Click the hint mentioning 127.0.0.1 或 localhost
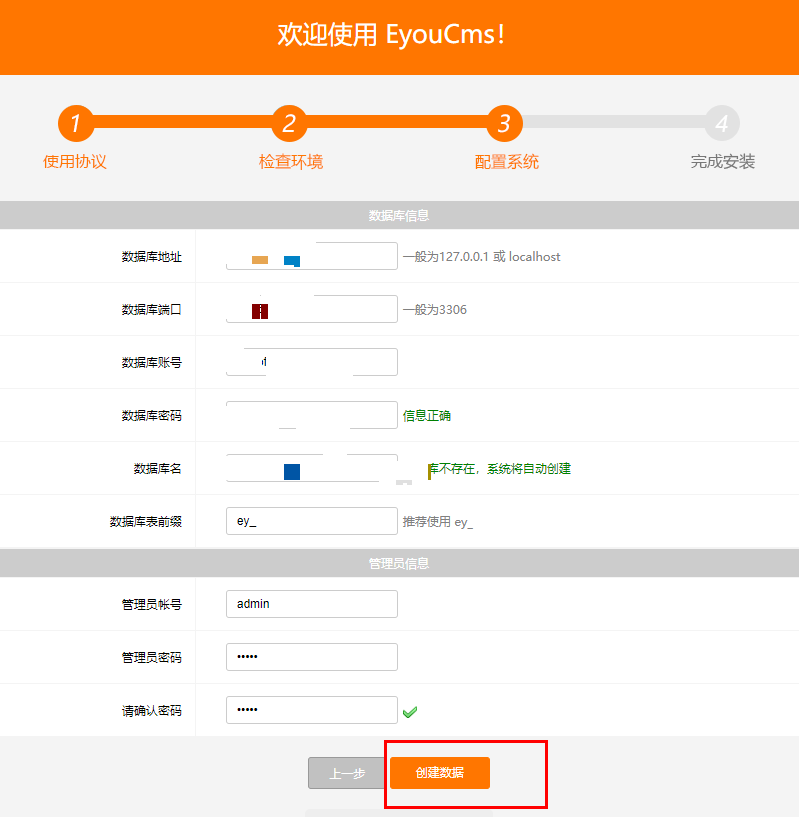799x817 pixels. point(482,256)
